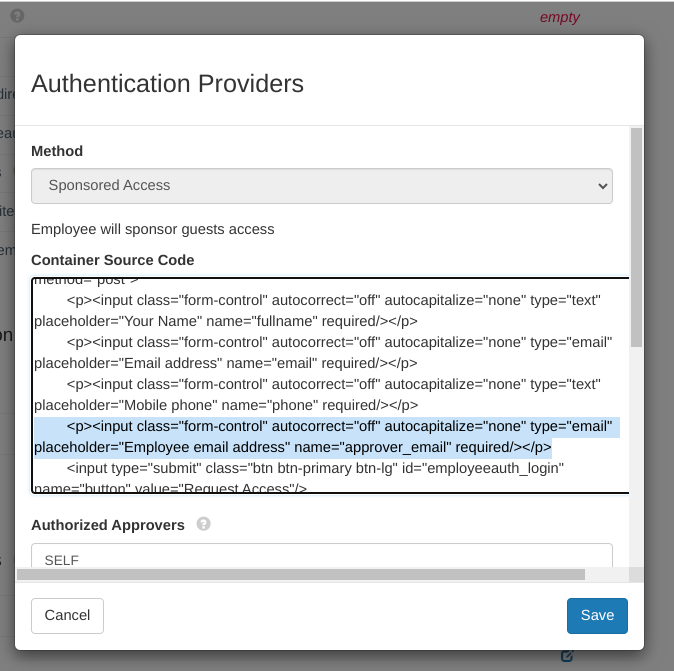Click the Container Source Code label
Viewport: 674px width, 671px height.
pos(112,260)
